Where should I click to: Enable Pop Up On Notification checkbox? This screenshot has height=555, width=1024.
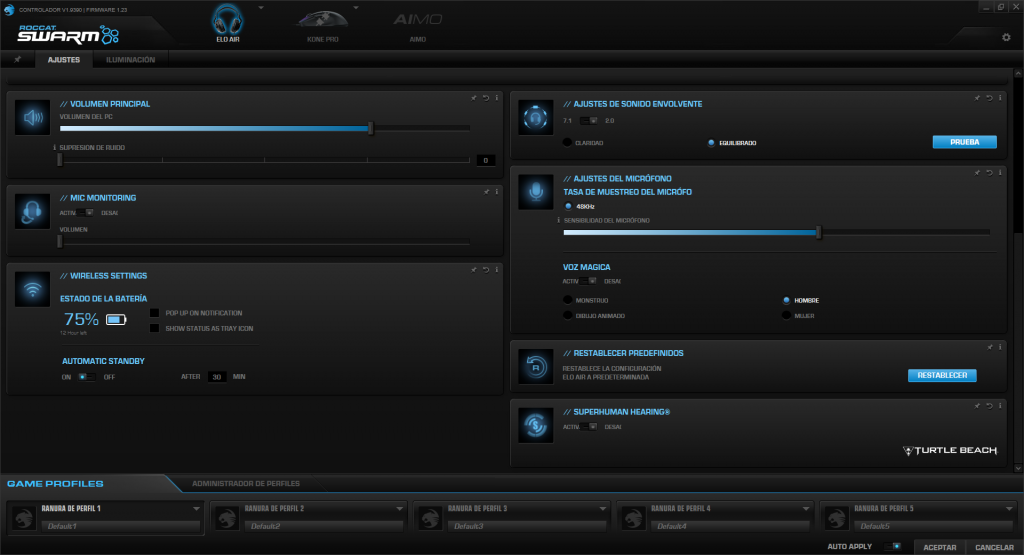pos(154,313)
